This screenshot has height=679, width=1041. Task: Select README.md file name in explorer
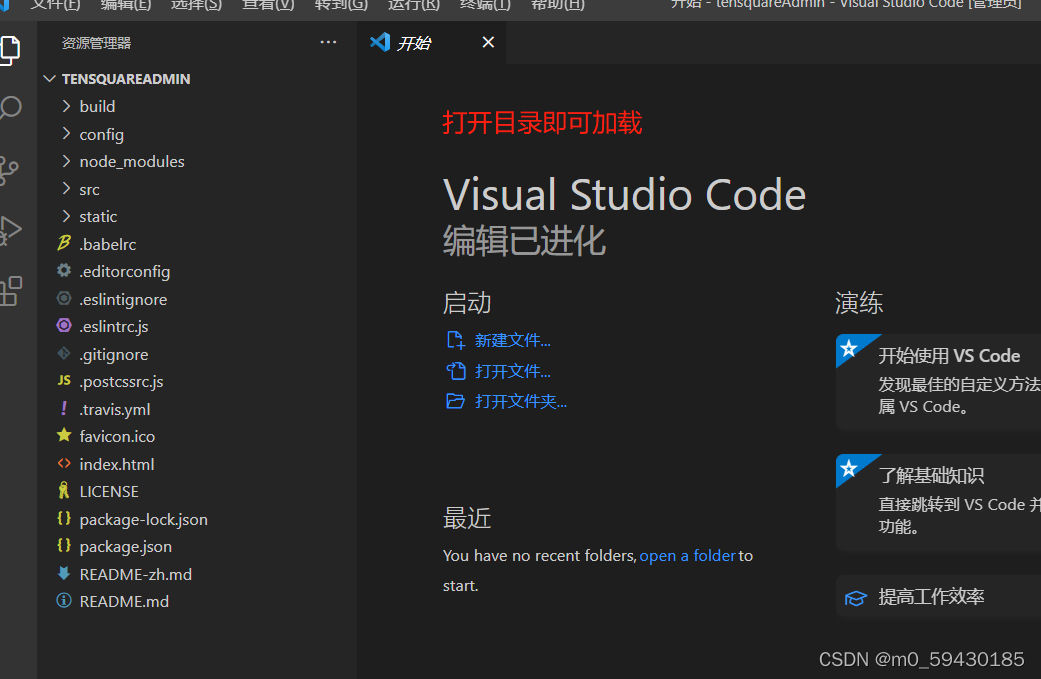pyautogui.click(x=124, y=601)
